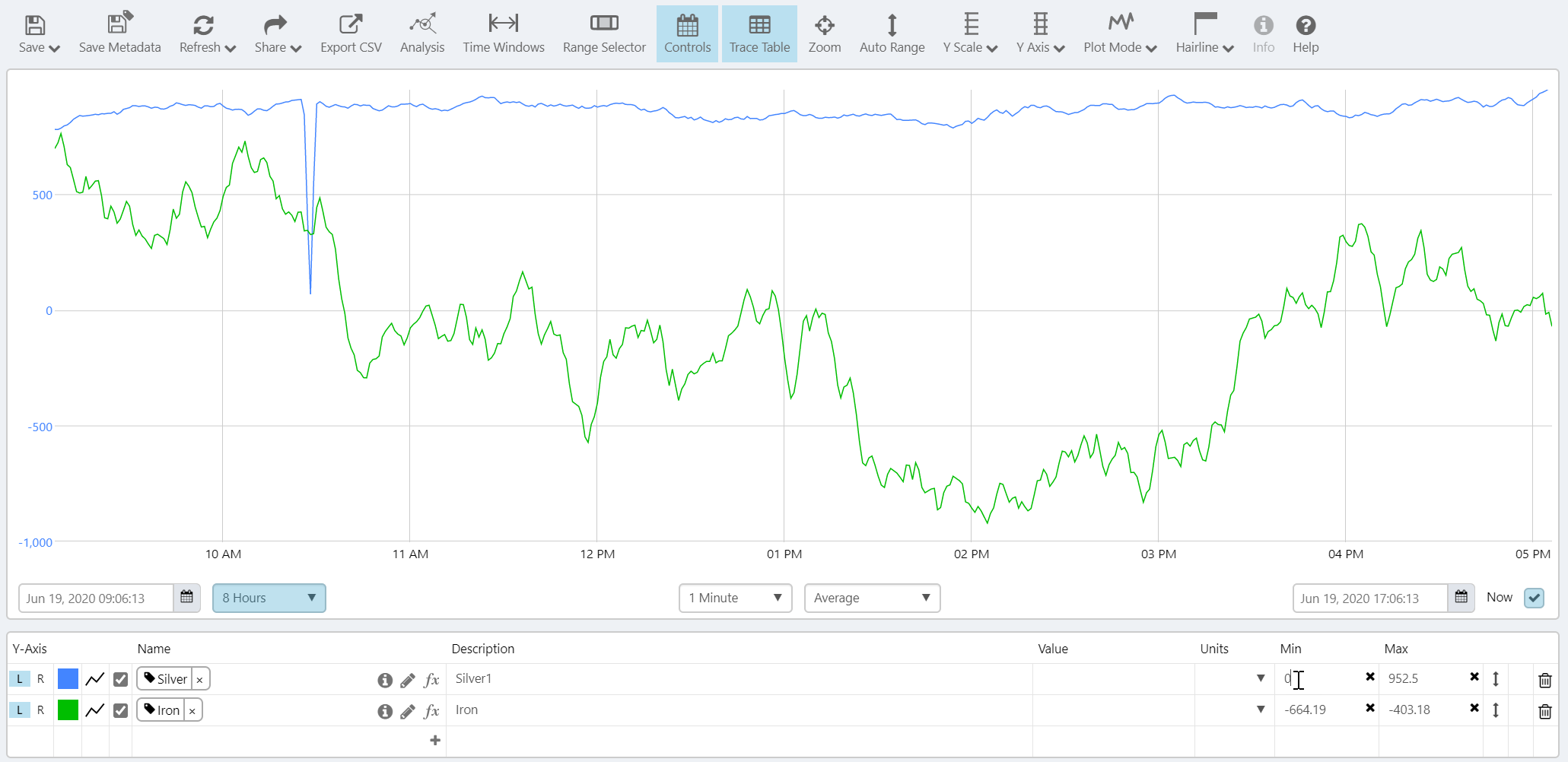Image resolution: width=1568 pixels, height=762 pixels.
Task: Uncheck the Silver trace visibility checkbox
Action: click(120, 679)
